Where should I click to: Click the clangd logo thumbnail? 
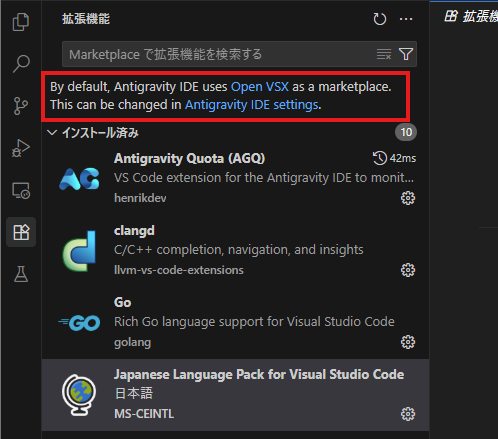(x=79, y=251)
